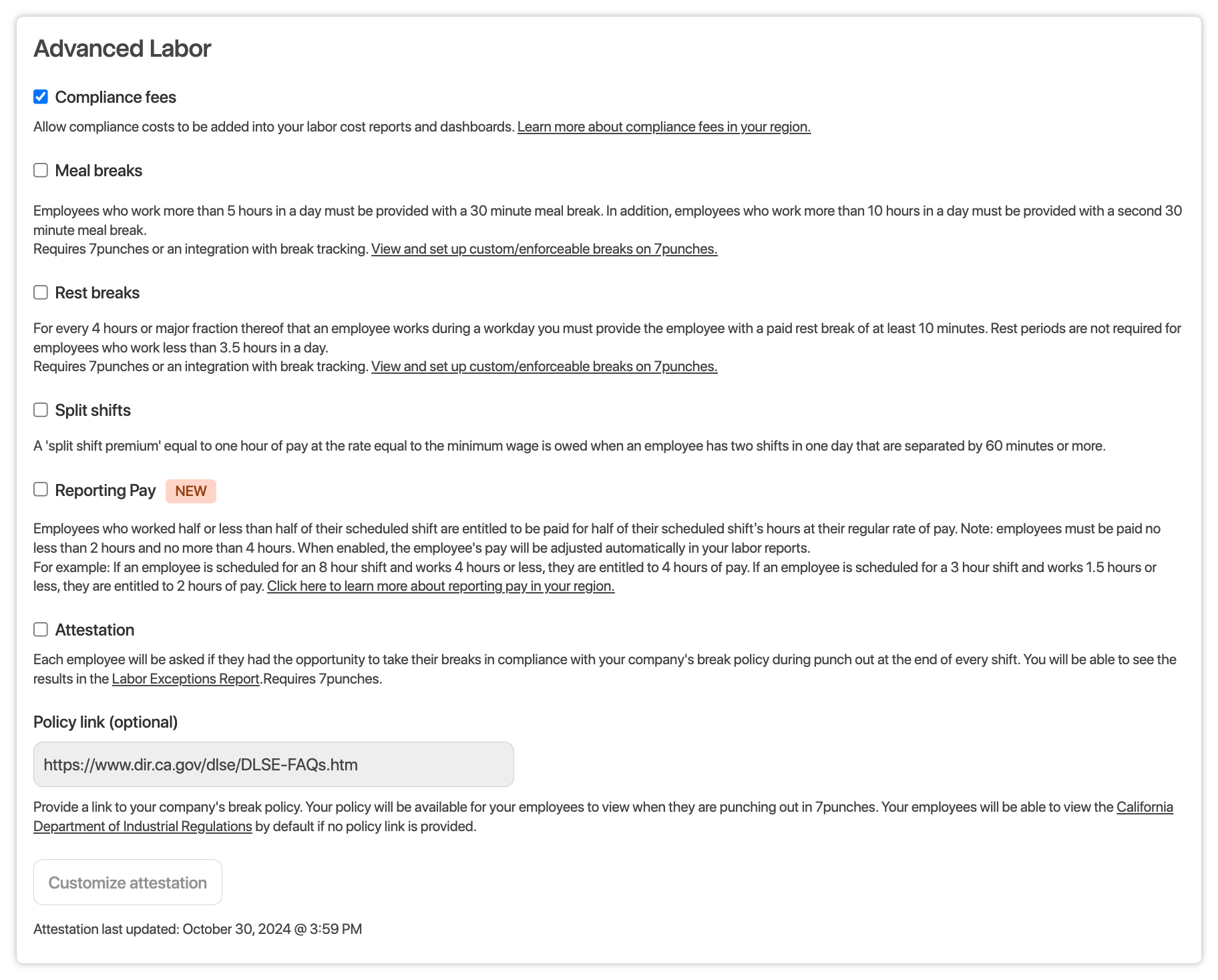Click the 'Policy link (optional)' field label
The width and height of the screenshot is (1218, 980).
click(x=106, y=722)
